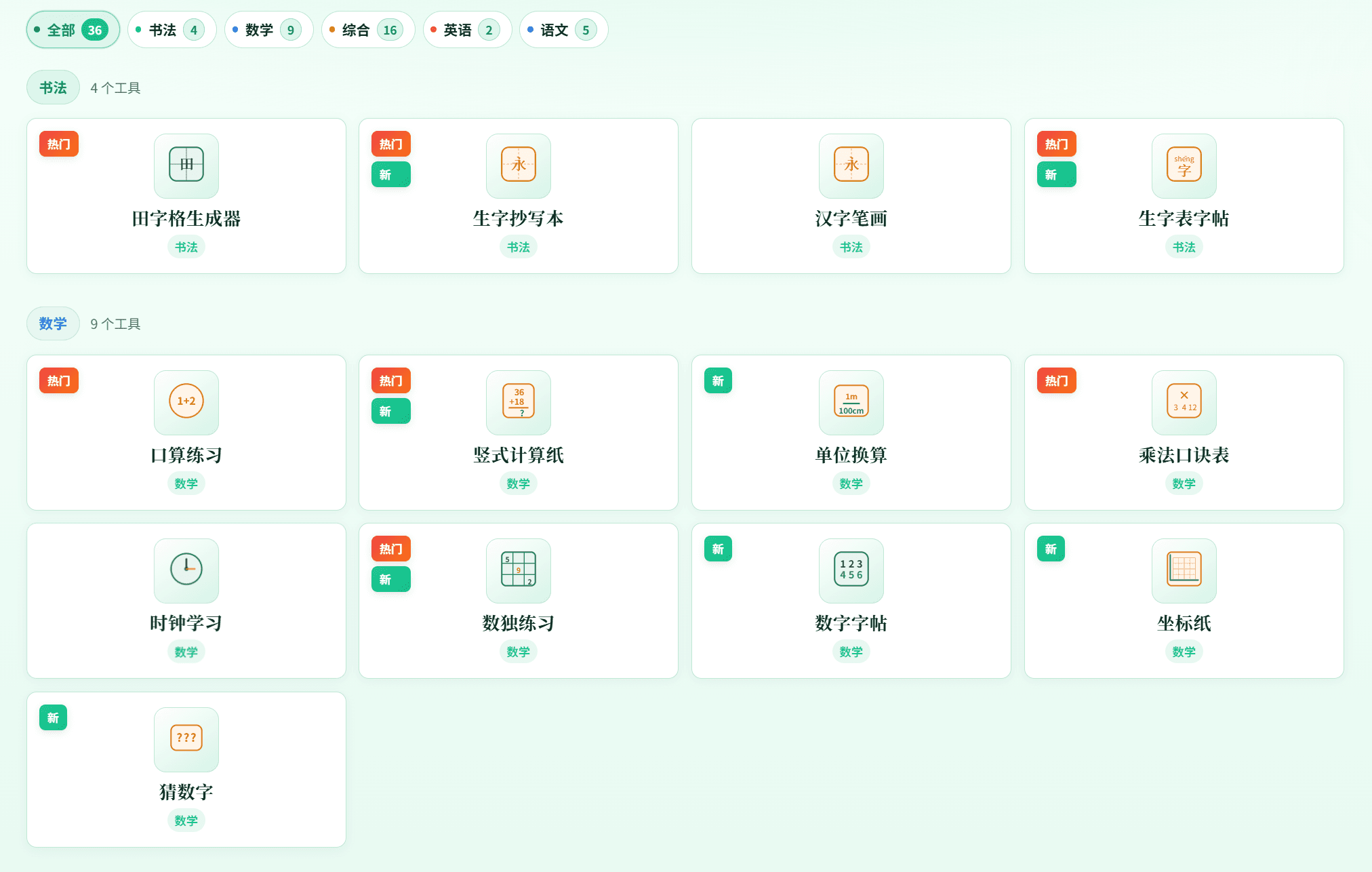Switch to the 语文 5 filter tab
Image resolution: width=1372 pixels, height=872 pixels.
coord(564,30)
